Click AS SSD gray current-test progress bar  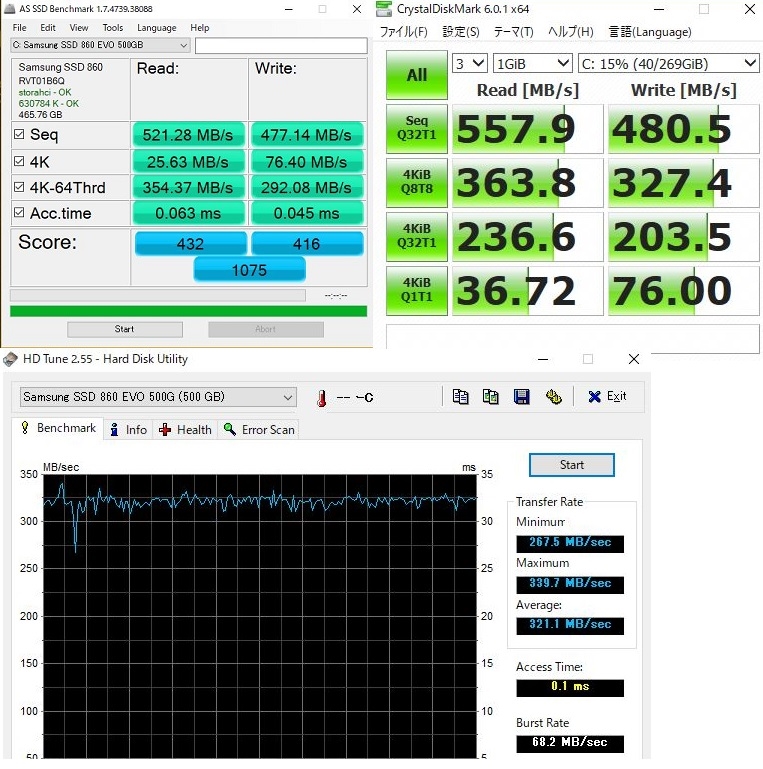157,295
